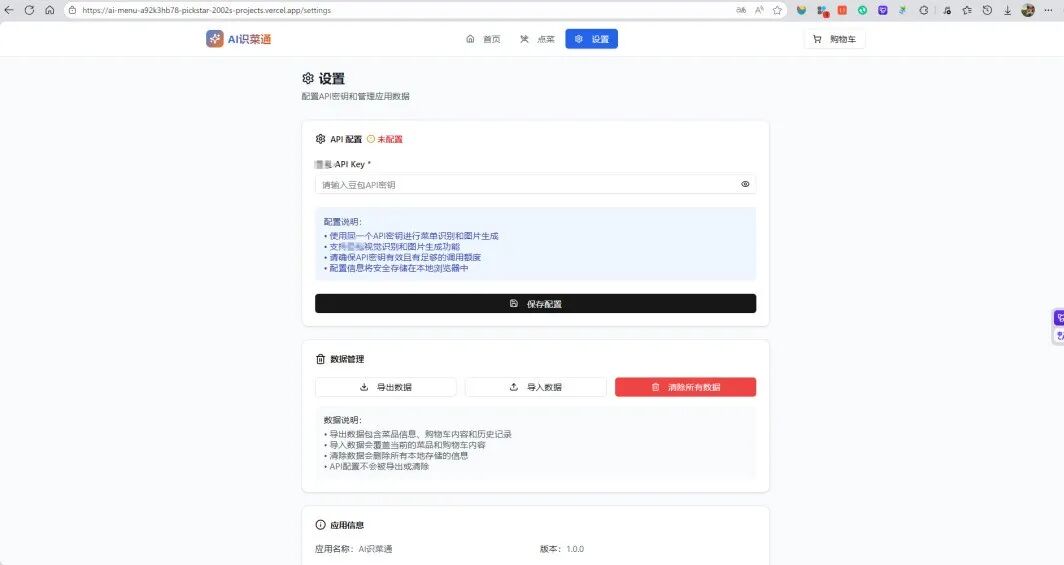Click text 导入数据会覆盖当前的菜品和购物车内容

pyautogui.click(x=407, y=445)
